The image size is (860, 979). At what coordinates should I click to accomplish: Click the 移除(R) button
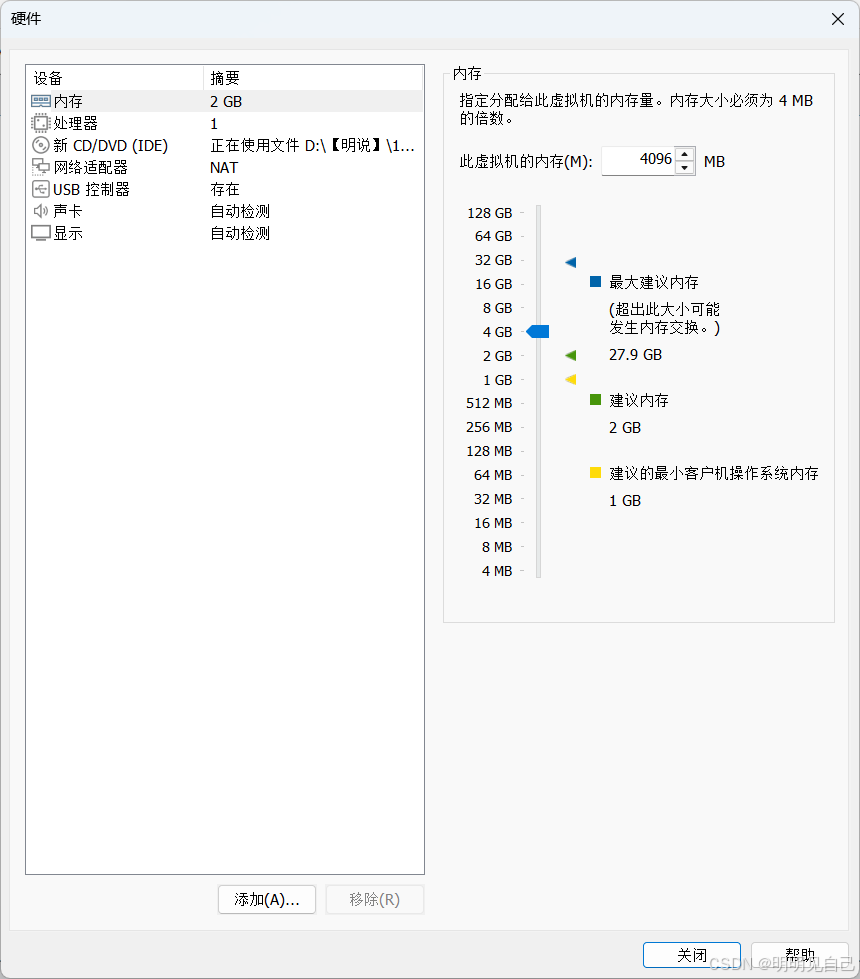coord(375,899)
